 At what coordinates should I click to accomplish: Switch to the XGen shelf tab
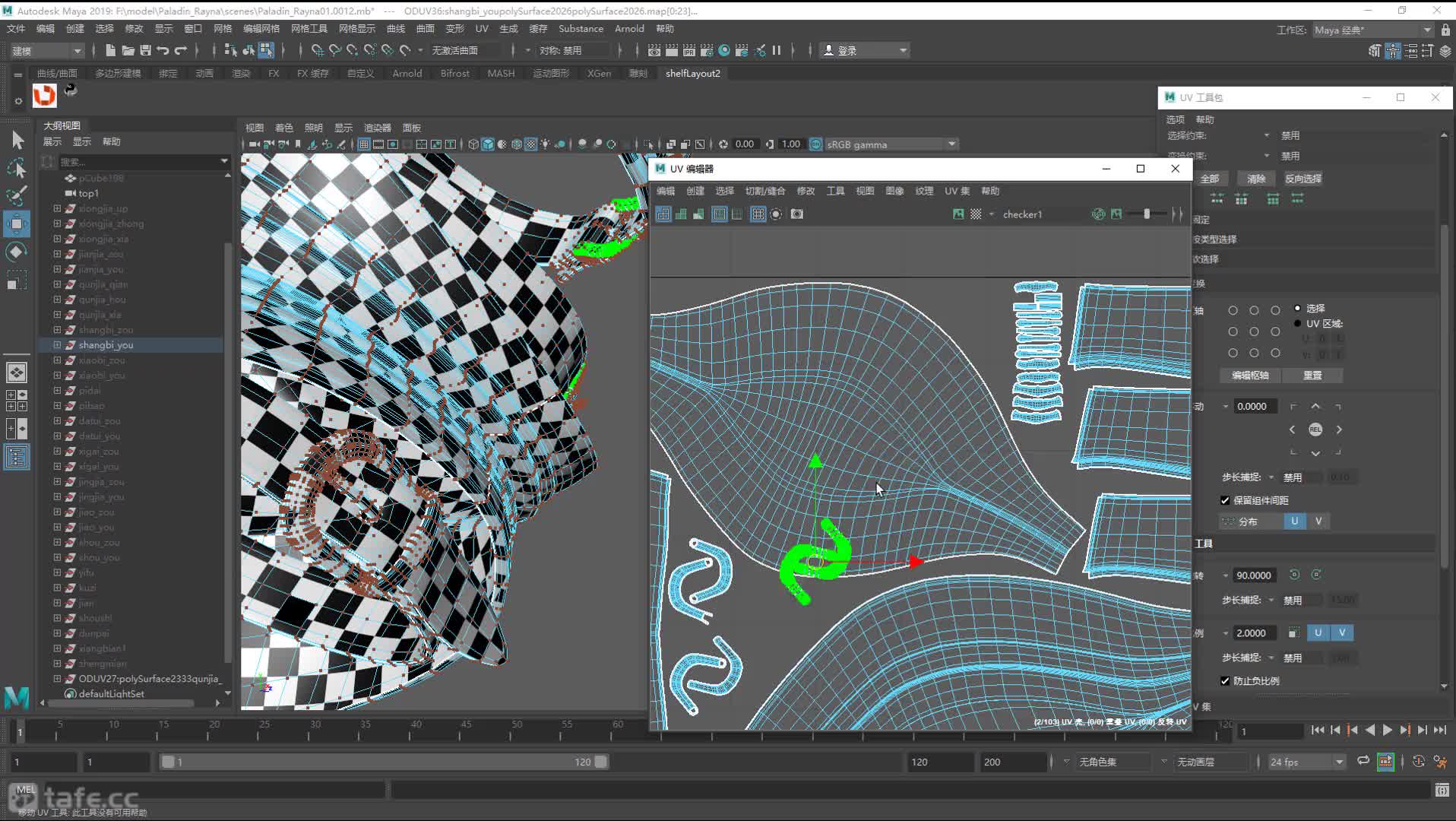point(599,73)
